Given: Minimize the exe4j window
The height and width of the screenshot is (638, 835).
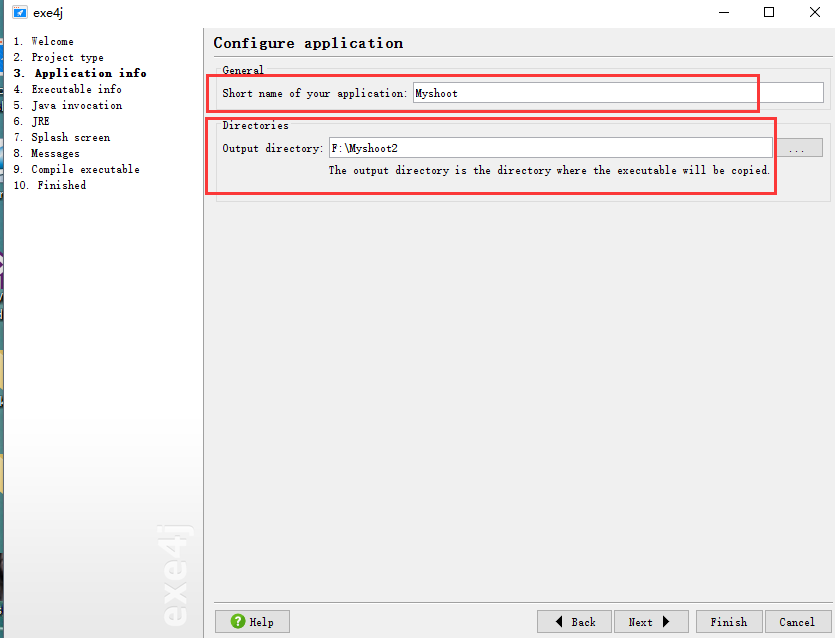Looking at the screenshot, I should pos(724,12).
